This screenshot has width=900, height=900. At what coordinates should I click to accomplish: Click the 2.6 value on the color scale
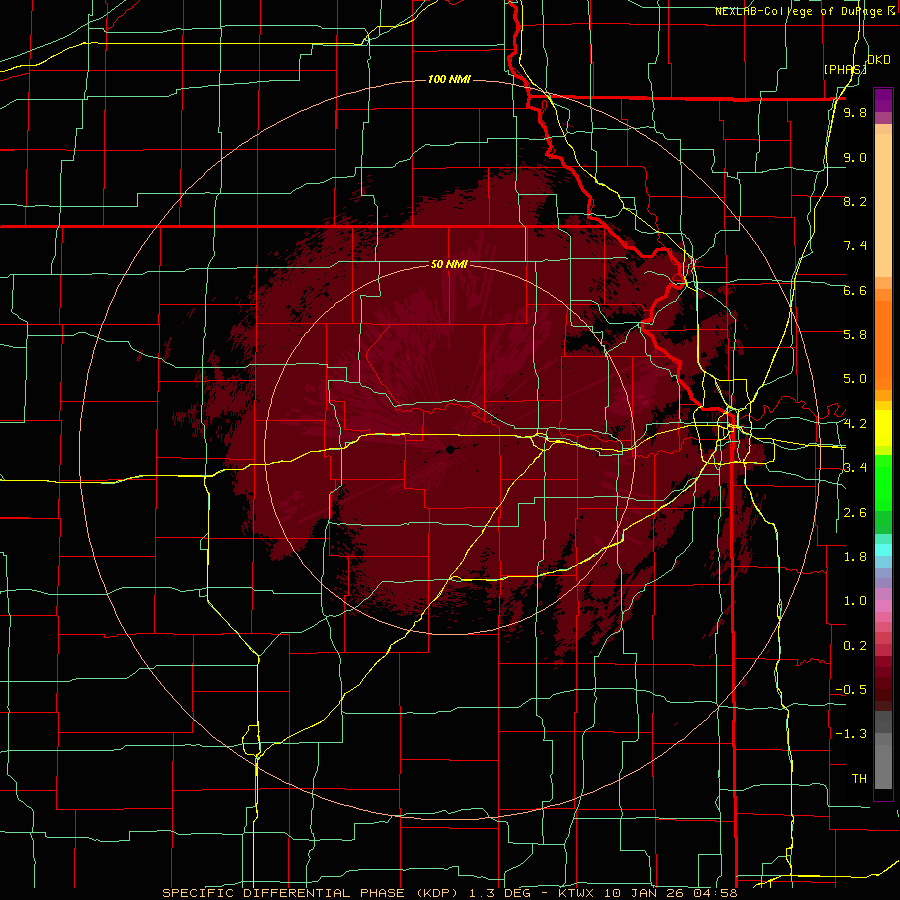pyautogui.click(x=855, y=513)
